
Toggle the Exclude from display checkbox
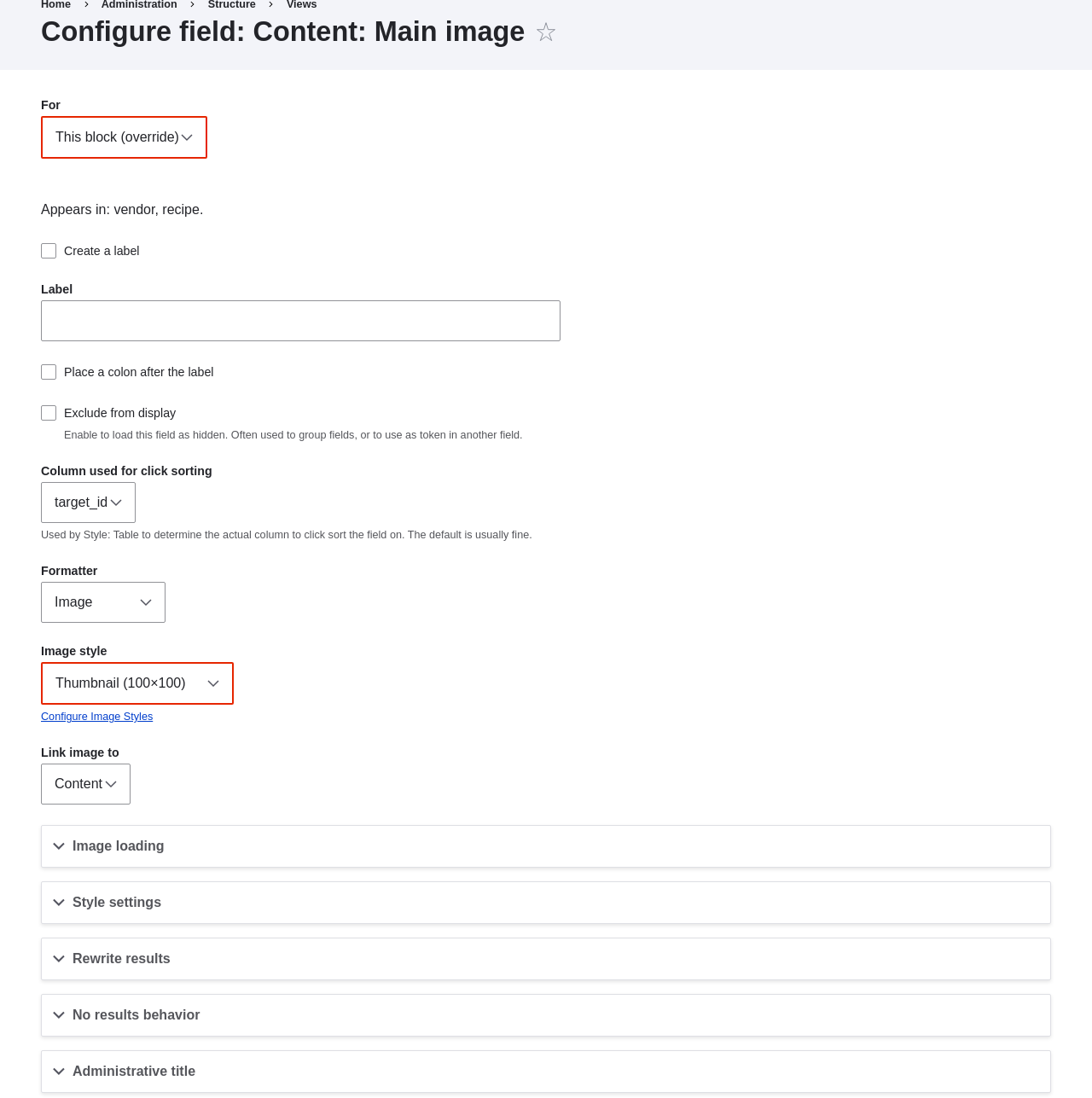(49, 413)
